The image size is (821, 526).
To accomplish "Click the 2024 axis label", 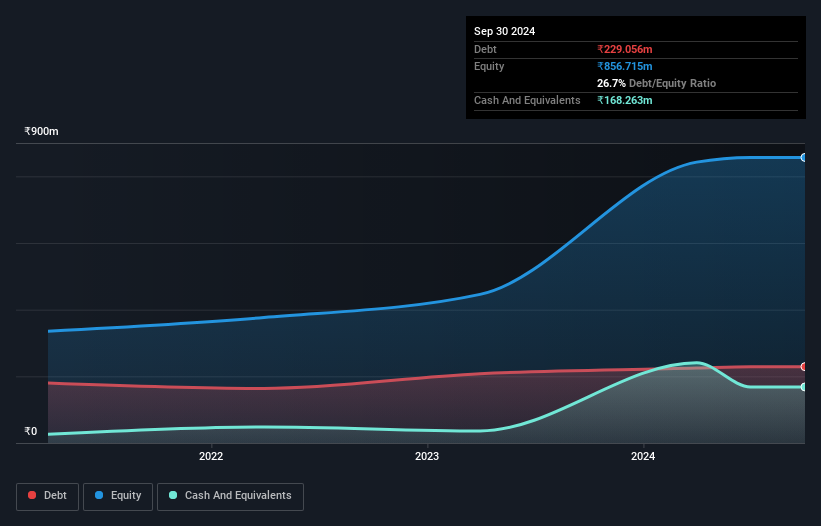I will pyautogui.click(x=643, y=456).
